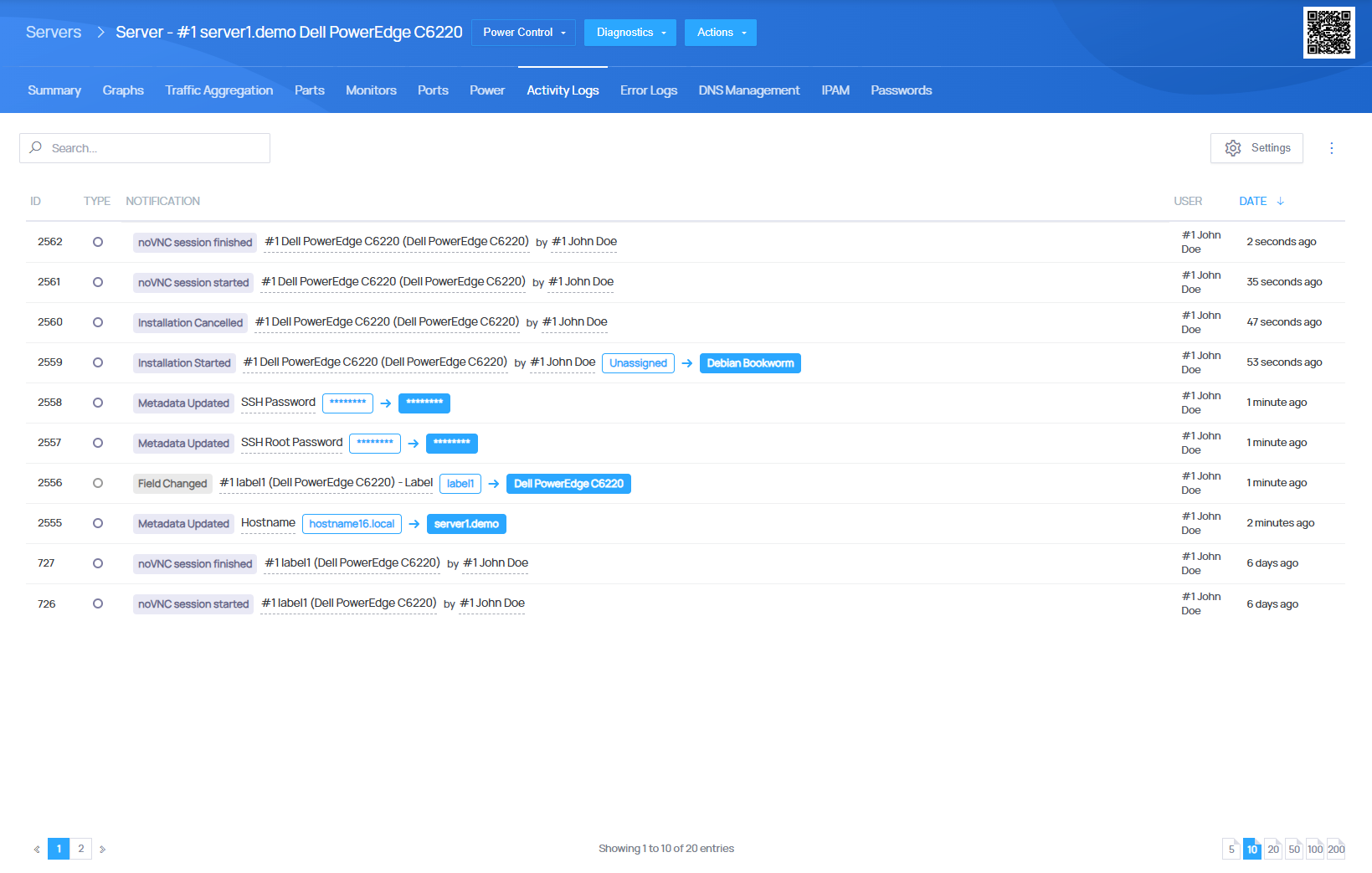This screenshot has width=1372, height=873.
Task: Select the Monitors tab
Action: point(371,90)
